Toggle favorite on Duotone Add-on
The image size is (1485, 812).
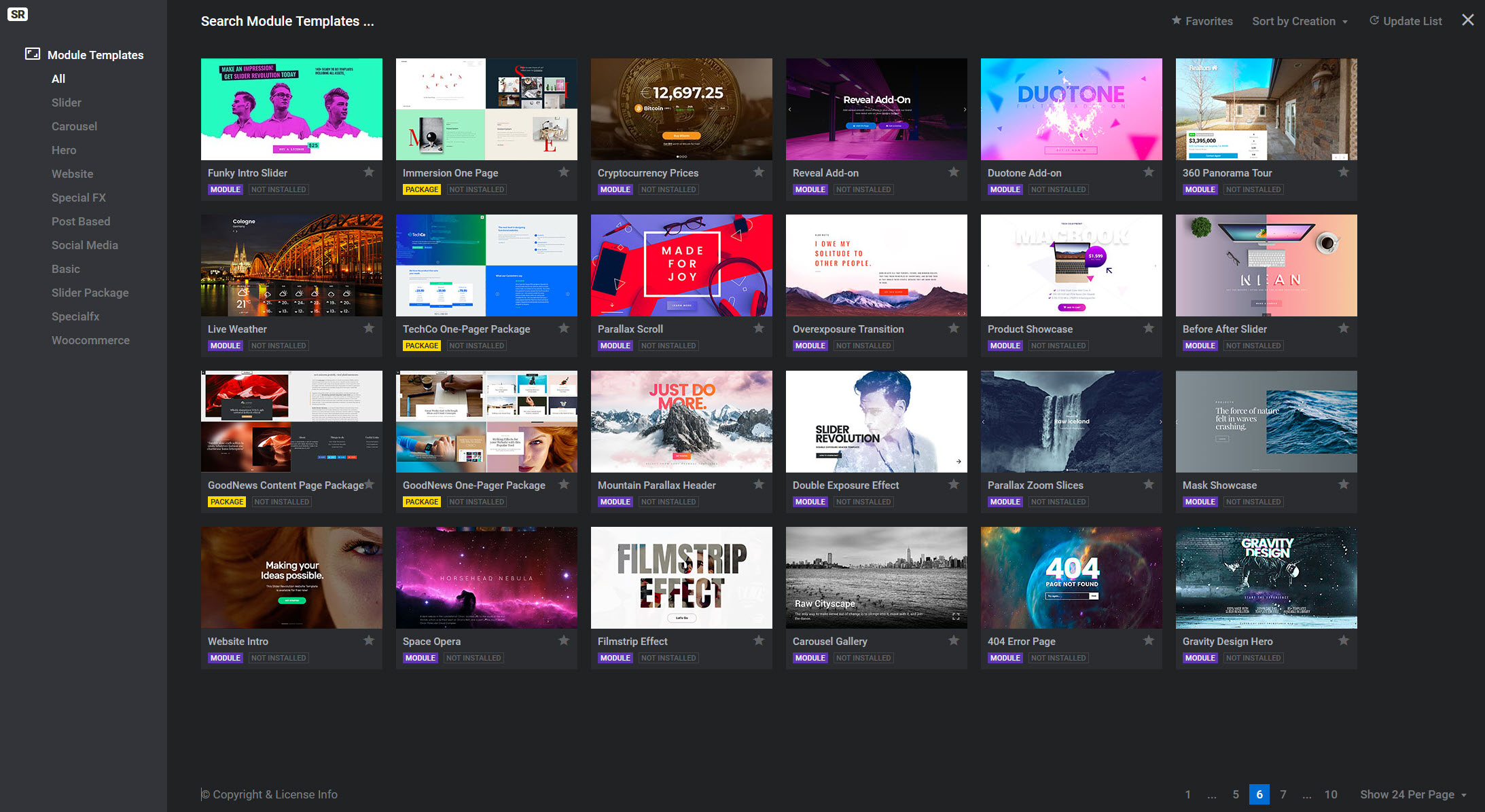1149,172
